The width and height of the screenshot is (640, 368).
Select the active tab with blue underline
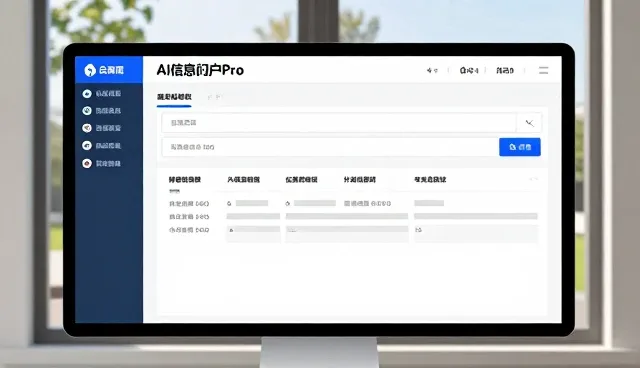point(174,97)
